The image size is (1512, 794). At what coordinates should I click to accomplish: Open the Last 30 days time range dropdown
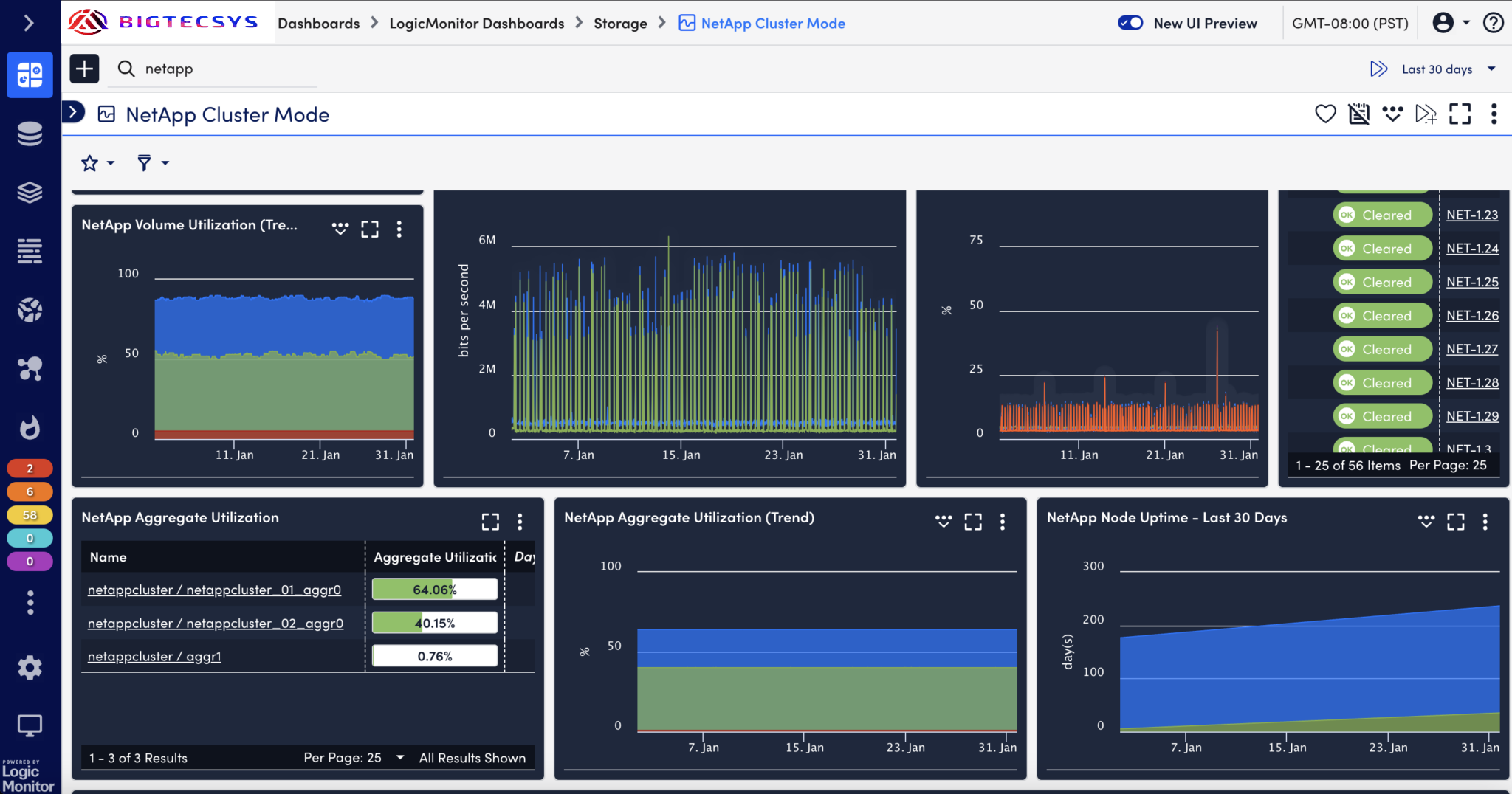coord(1437,69)
